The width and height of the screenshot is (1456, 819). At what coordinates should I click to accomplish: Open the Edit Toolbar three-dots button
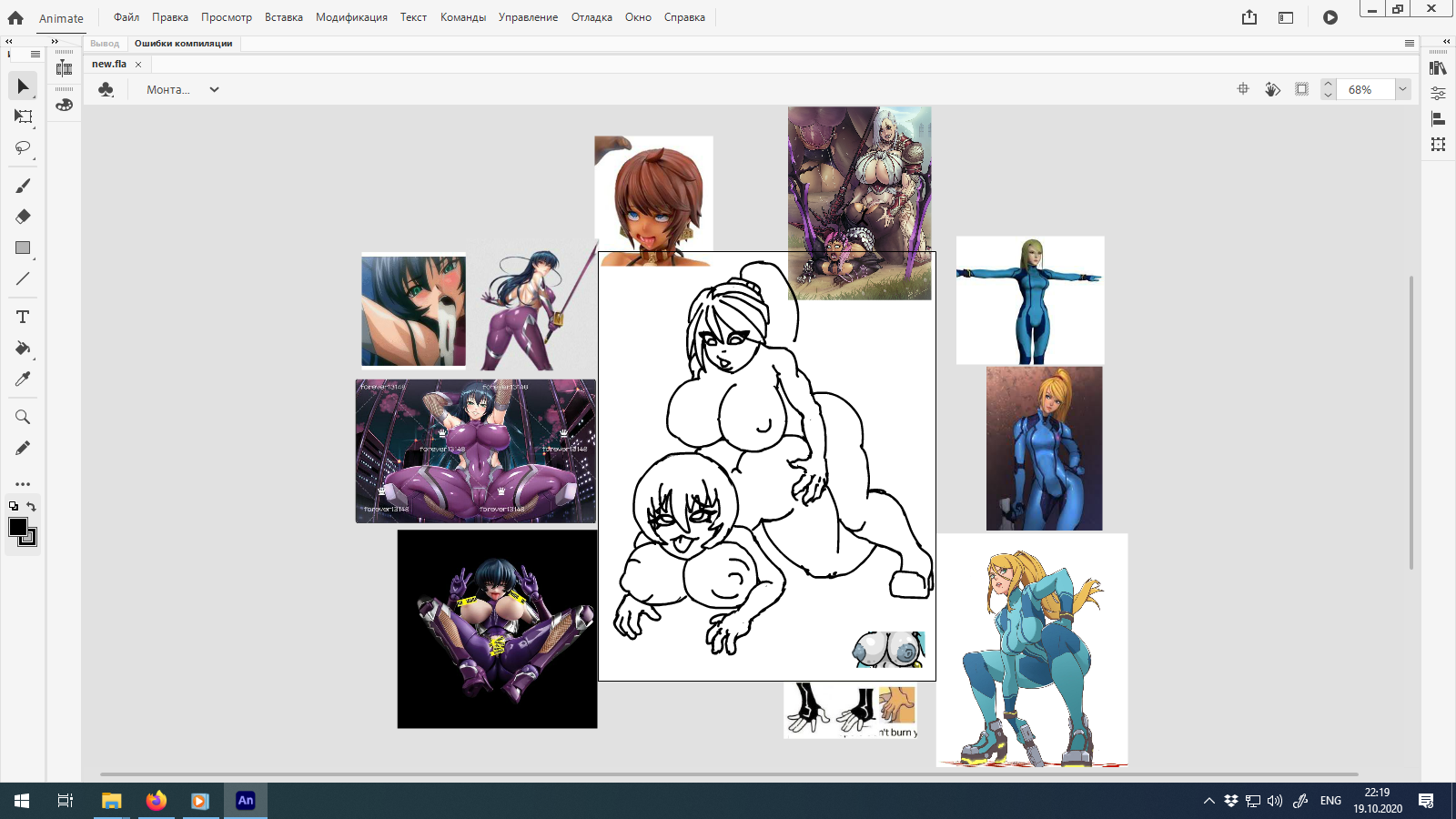[x=23, y=484]
